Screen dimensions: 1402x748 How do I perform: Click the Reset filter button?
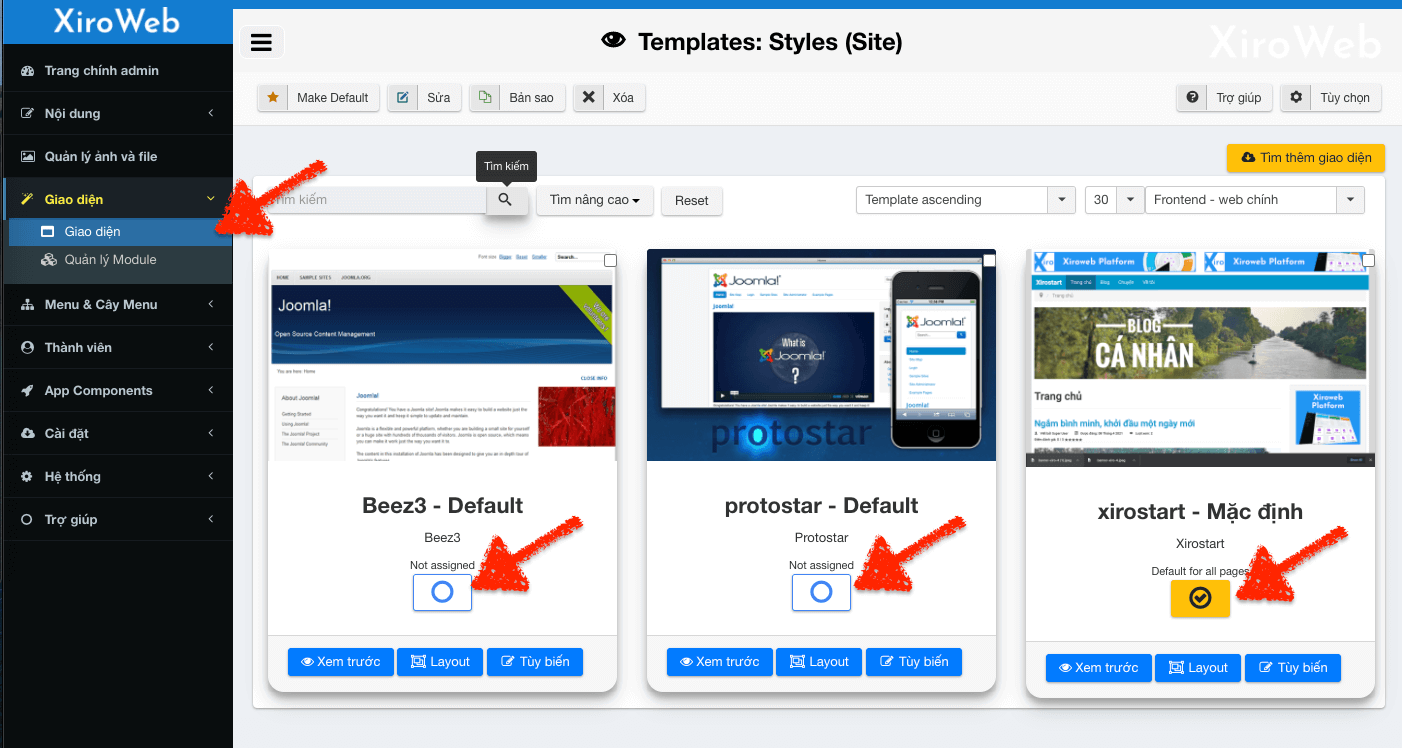tap(691, 200)
